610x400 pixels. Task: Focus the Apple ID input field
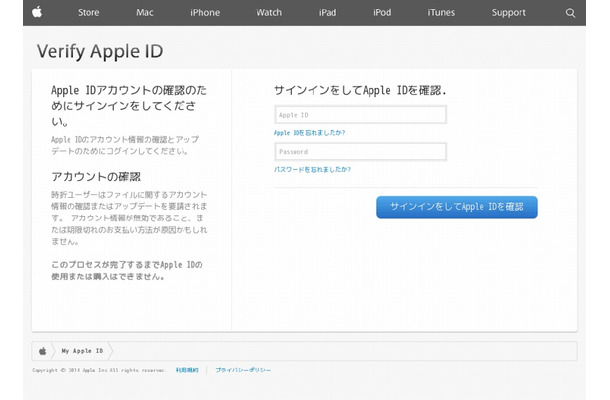pos(360,115)
